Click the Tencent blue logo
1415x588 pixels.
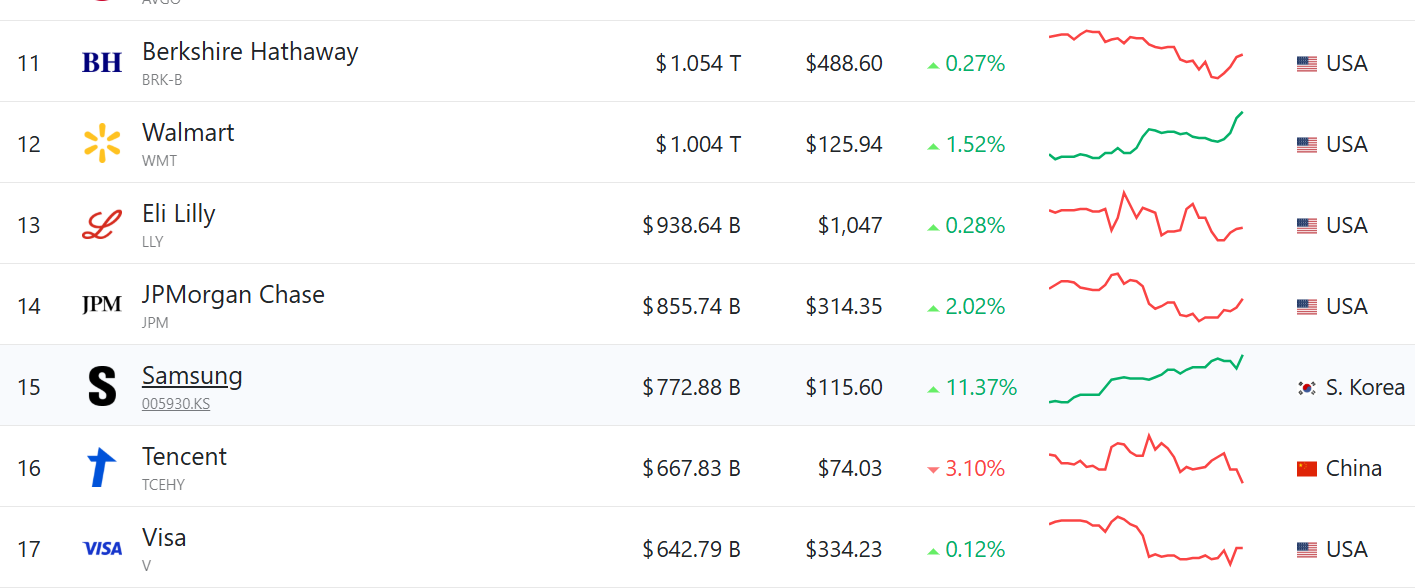tap(102, 467)
